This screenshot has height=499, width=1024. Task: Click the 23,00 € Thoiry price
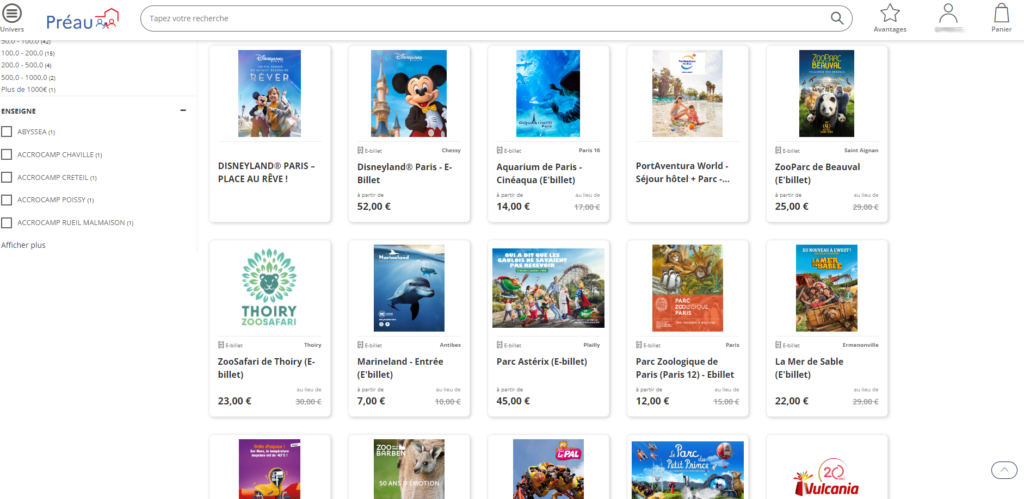click(x=234, y=401)
